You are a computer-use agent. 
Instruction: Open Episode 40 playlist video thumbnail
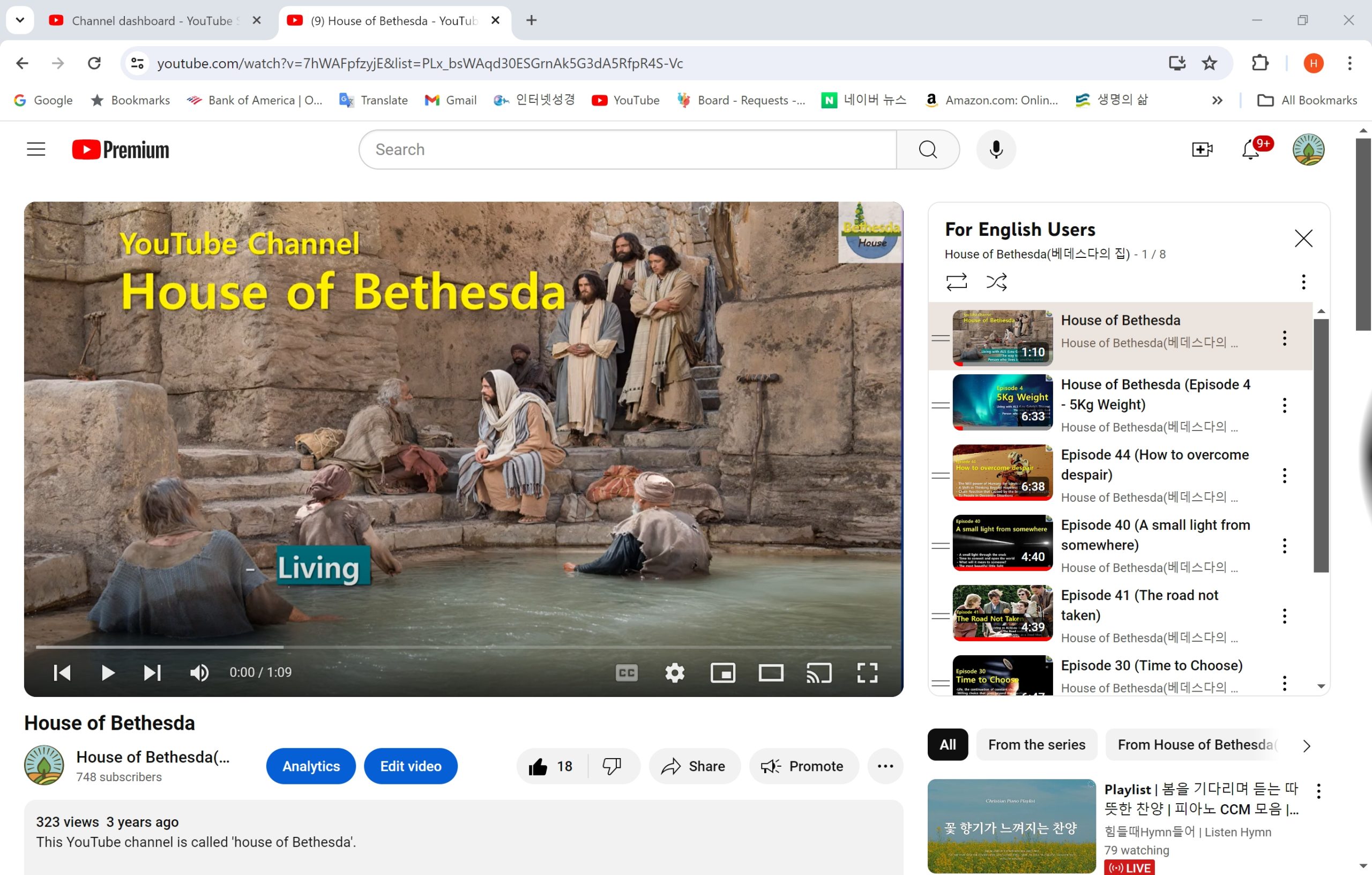point(1002,543)
